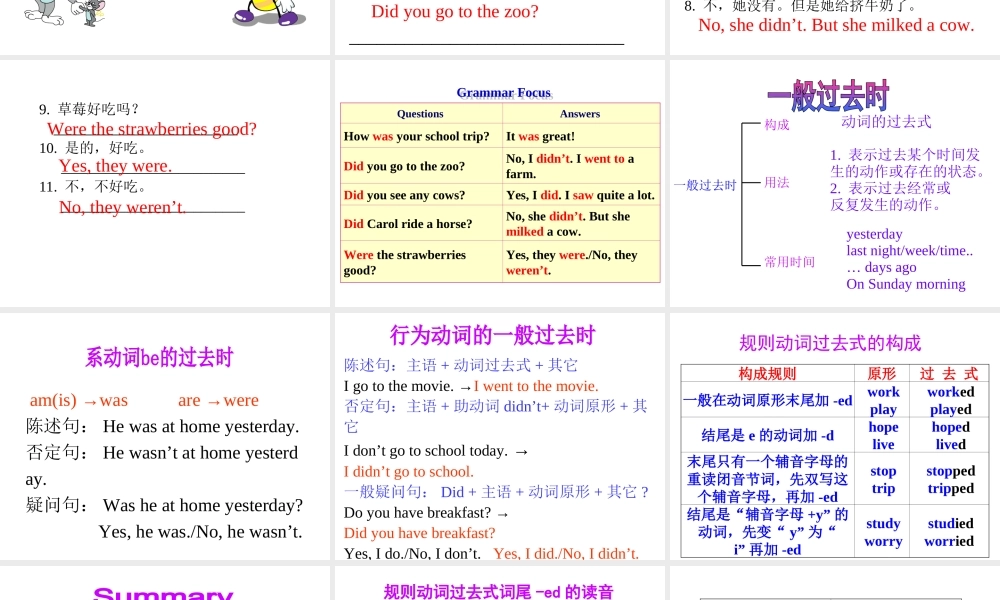Screen dimensions: 1000x600
Task: Select 'Yes, they were./No, they weren't.' table cell
Action: click(x=581, y=262)
